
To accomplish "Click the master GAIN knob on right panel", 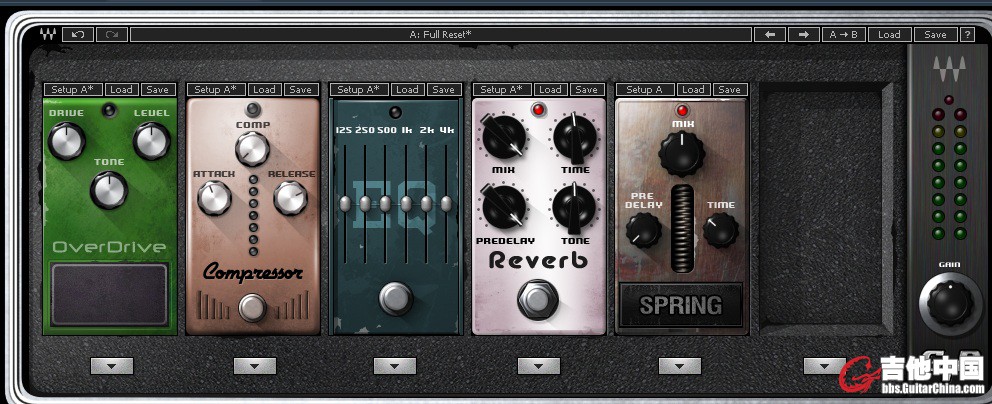I will (x=947, y=301).
